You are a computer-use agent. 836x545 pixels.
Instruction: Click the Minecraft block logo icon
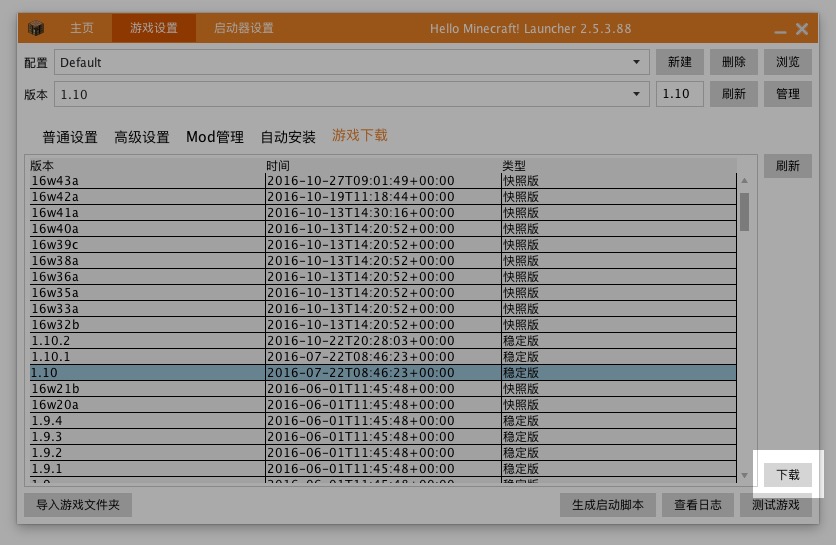point(36,28)
